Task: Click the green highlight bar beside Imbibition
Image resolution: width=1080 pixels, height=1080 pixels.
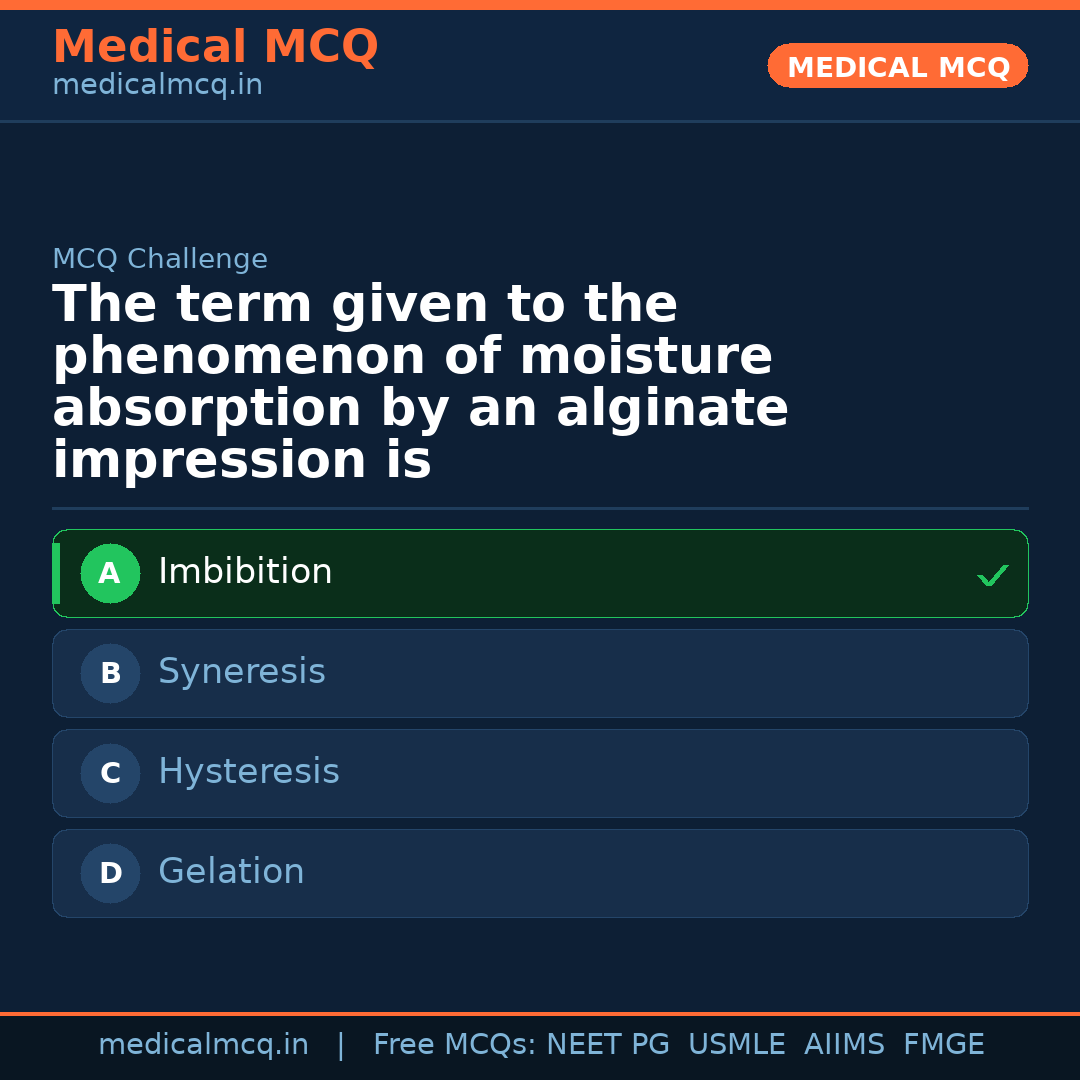Action: (56, 573)
